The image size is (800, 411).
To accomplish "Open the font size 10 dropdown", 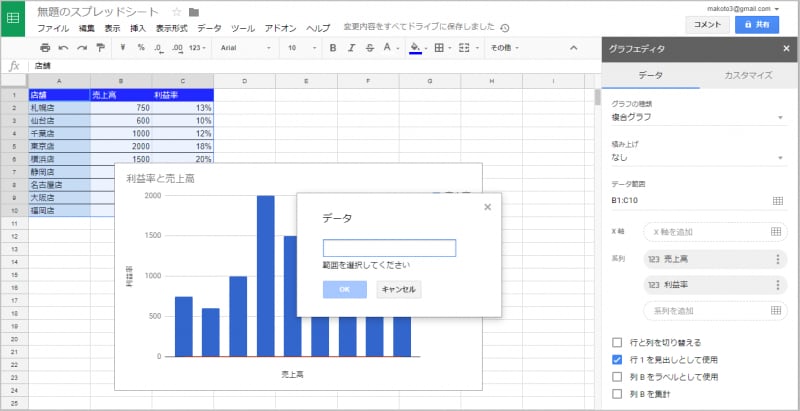I will pos(302,48).
